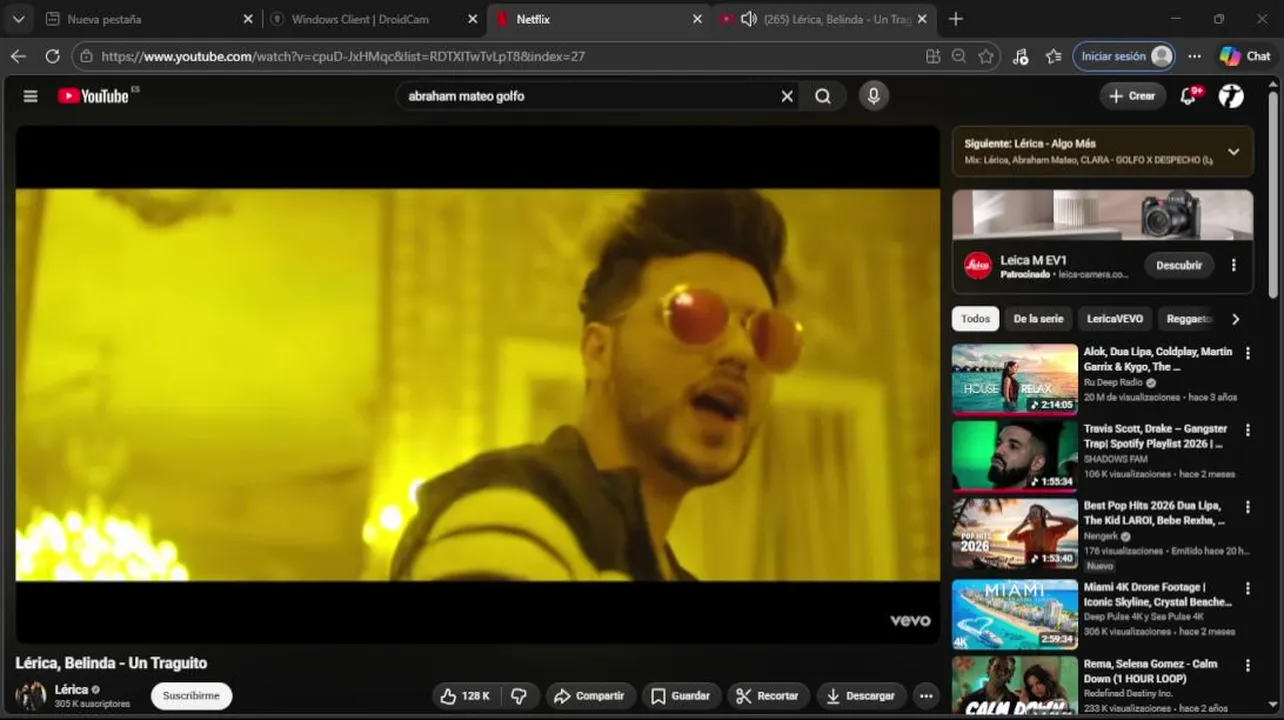
Task: Open the Travis Scott playlist thumbnail
Action: click(1015, 456)
